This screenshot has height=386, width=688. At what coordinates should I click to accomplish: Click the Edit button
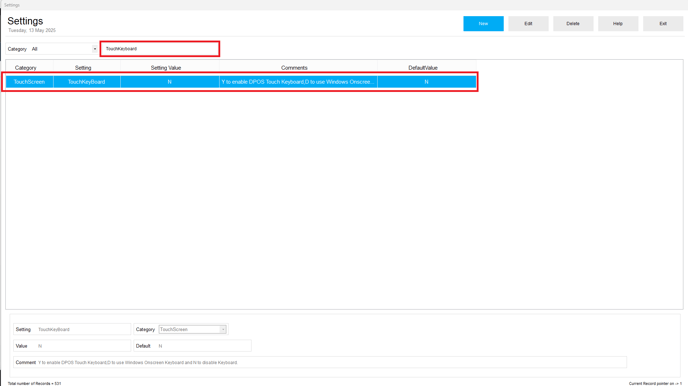[528, 24]
